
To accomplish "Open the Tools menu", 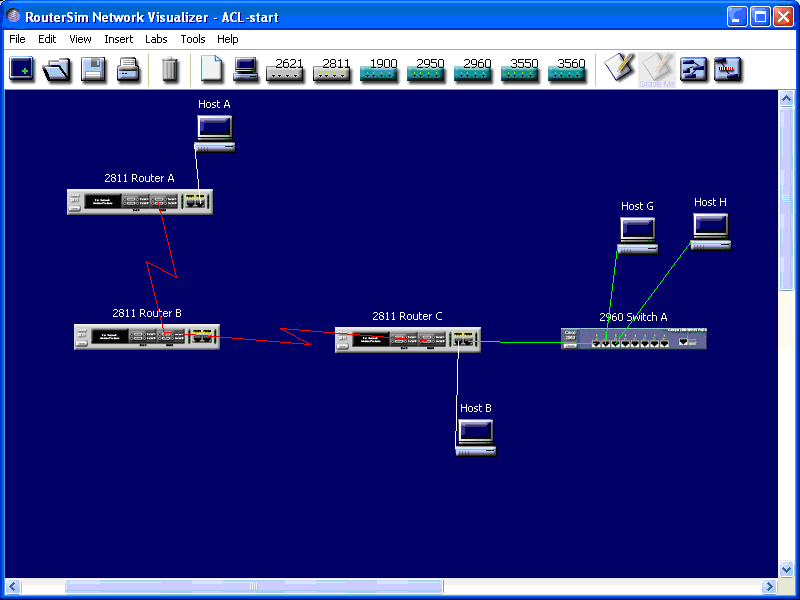I will pyautogui.click(x=193, y=39).
